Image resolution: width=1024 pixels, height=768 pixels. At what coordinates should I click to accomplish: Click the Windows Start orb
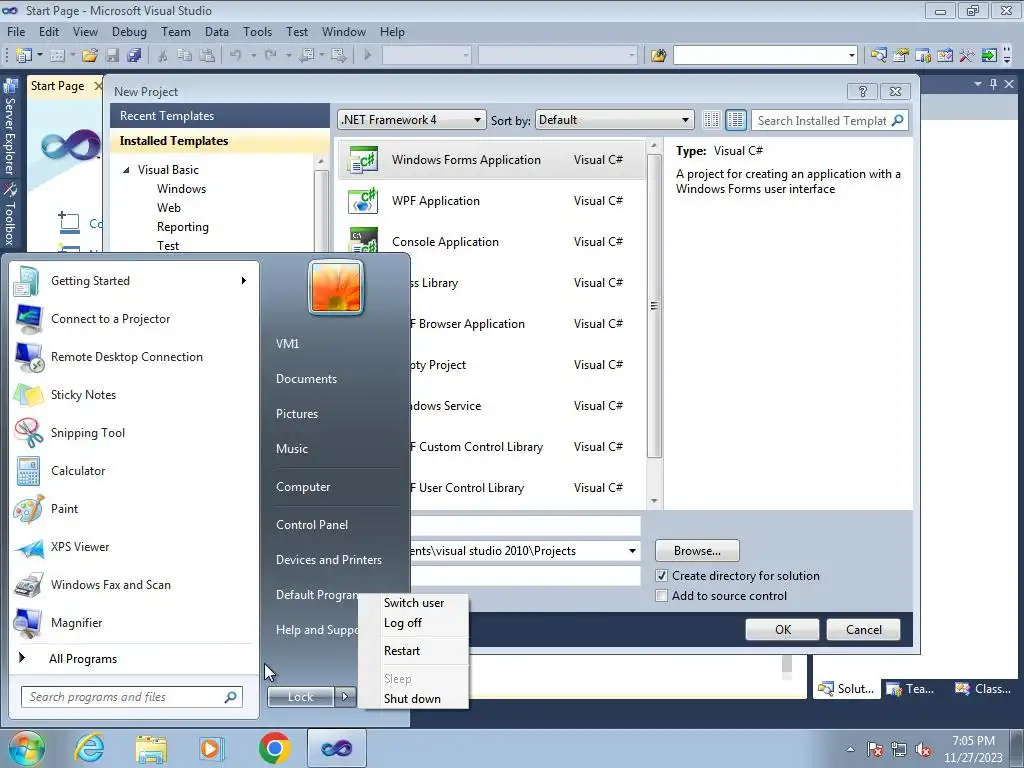(26, 748)
